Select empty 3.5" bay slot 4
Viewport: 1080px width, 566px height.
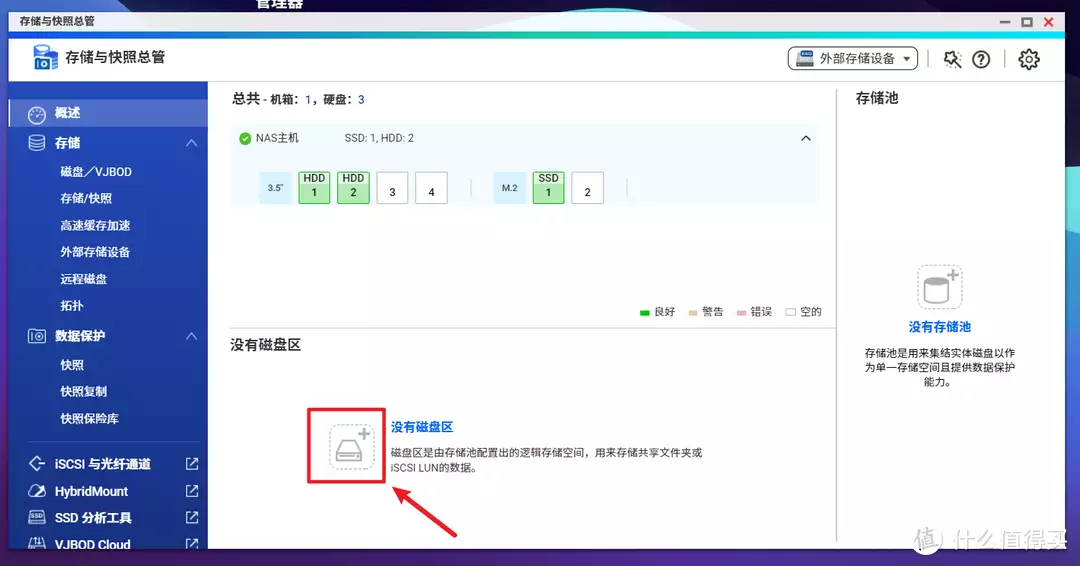click(431, 188)
